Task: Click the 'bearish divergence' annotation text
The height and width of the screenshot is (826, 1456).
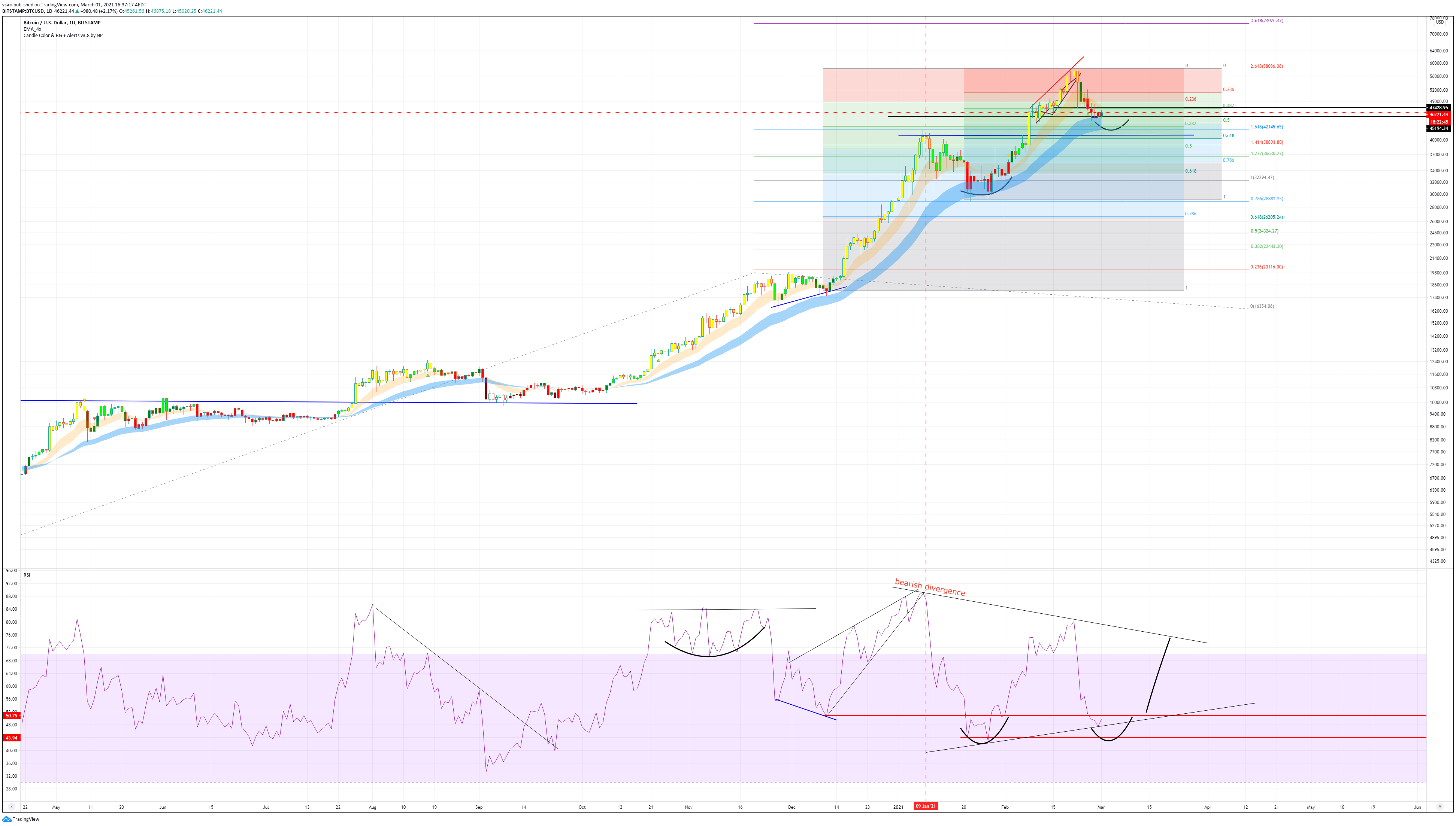Action: coord(930,587)
